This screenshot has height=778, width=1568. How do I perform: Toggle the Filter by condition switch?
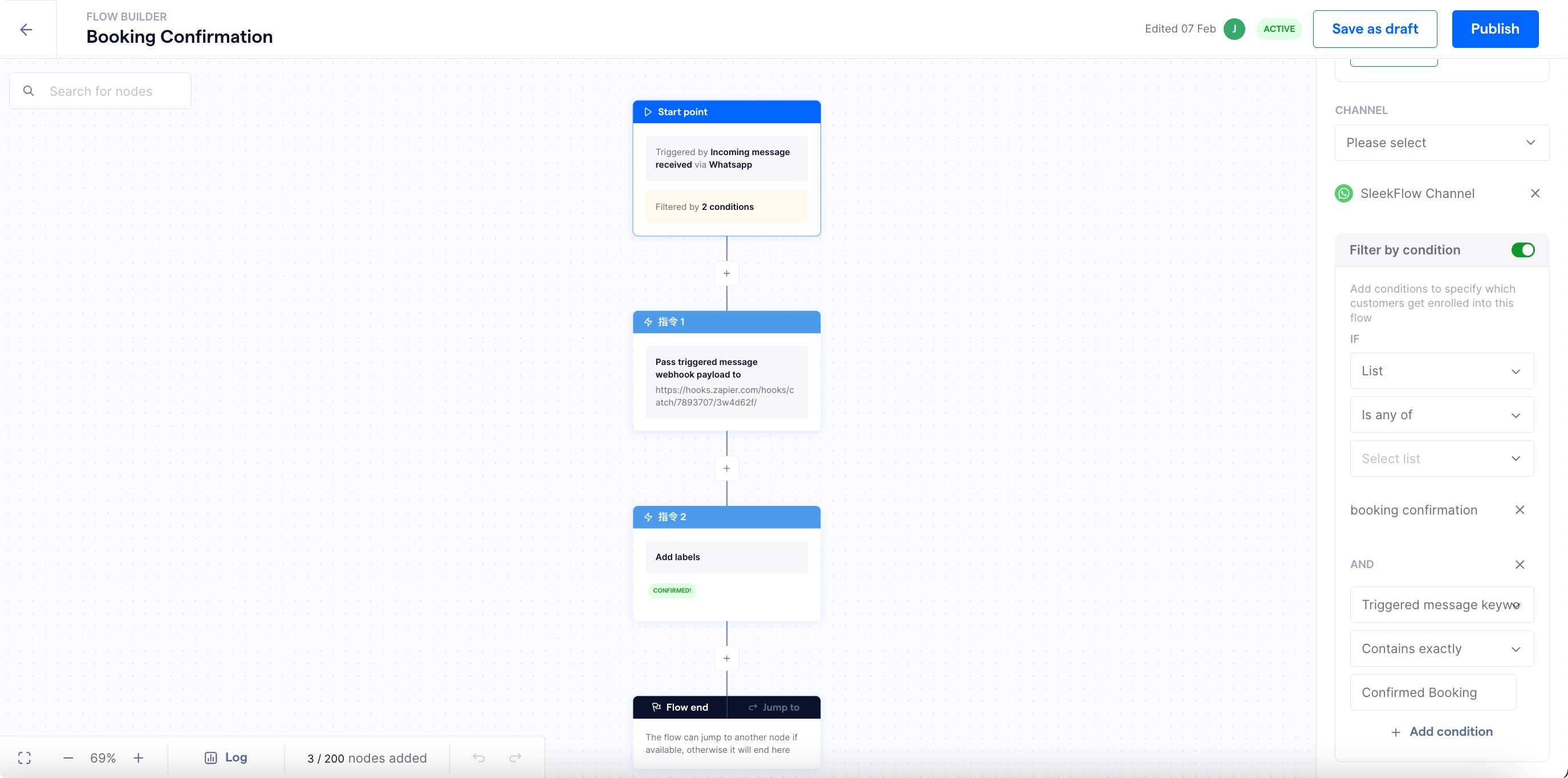pos(1524,250)
